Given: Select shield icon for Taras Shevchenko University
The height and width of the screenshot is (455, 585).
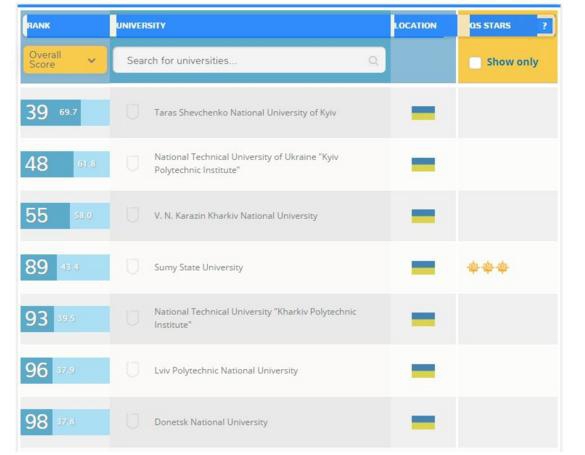Looking at the screenshot, I should pos(132,112).
